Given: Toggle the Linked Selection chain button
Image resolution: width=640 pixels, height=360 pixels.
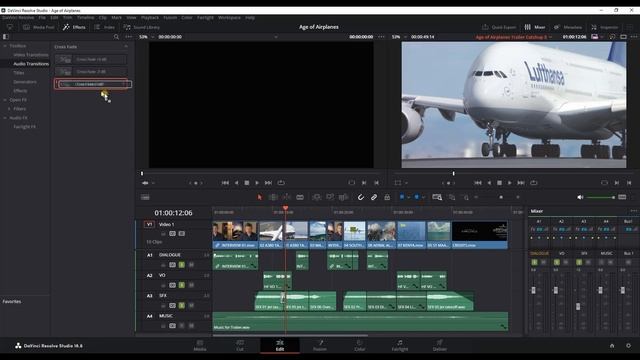Looking at the screenshot, I should [374, 197].
